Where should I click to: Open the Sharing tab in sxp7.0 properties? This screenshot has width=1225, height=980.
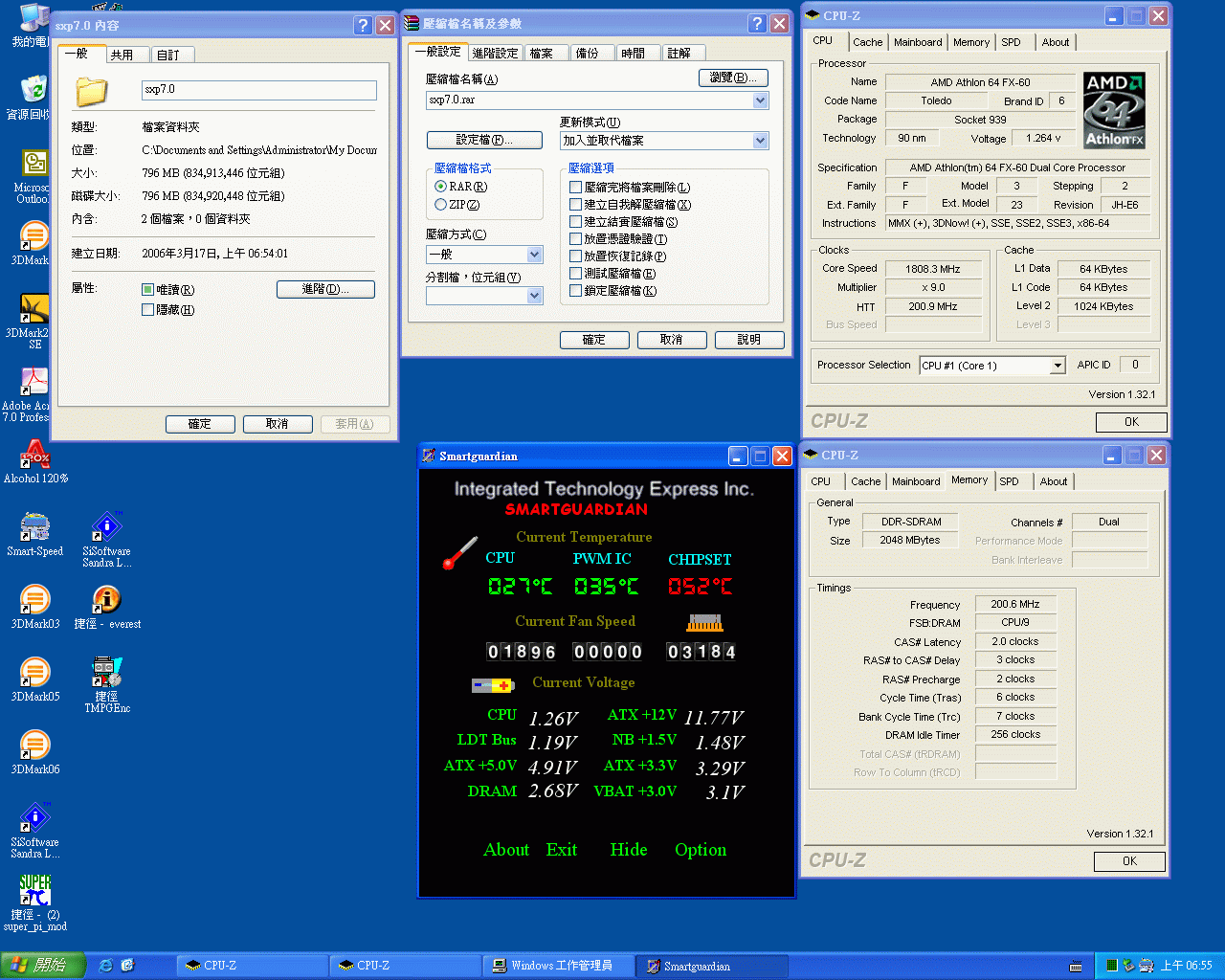[127, 56]
